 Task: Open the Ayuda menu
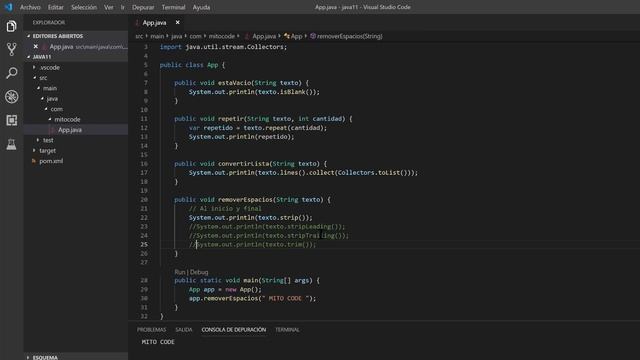(x=201, y=7)
